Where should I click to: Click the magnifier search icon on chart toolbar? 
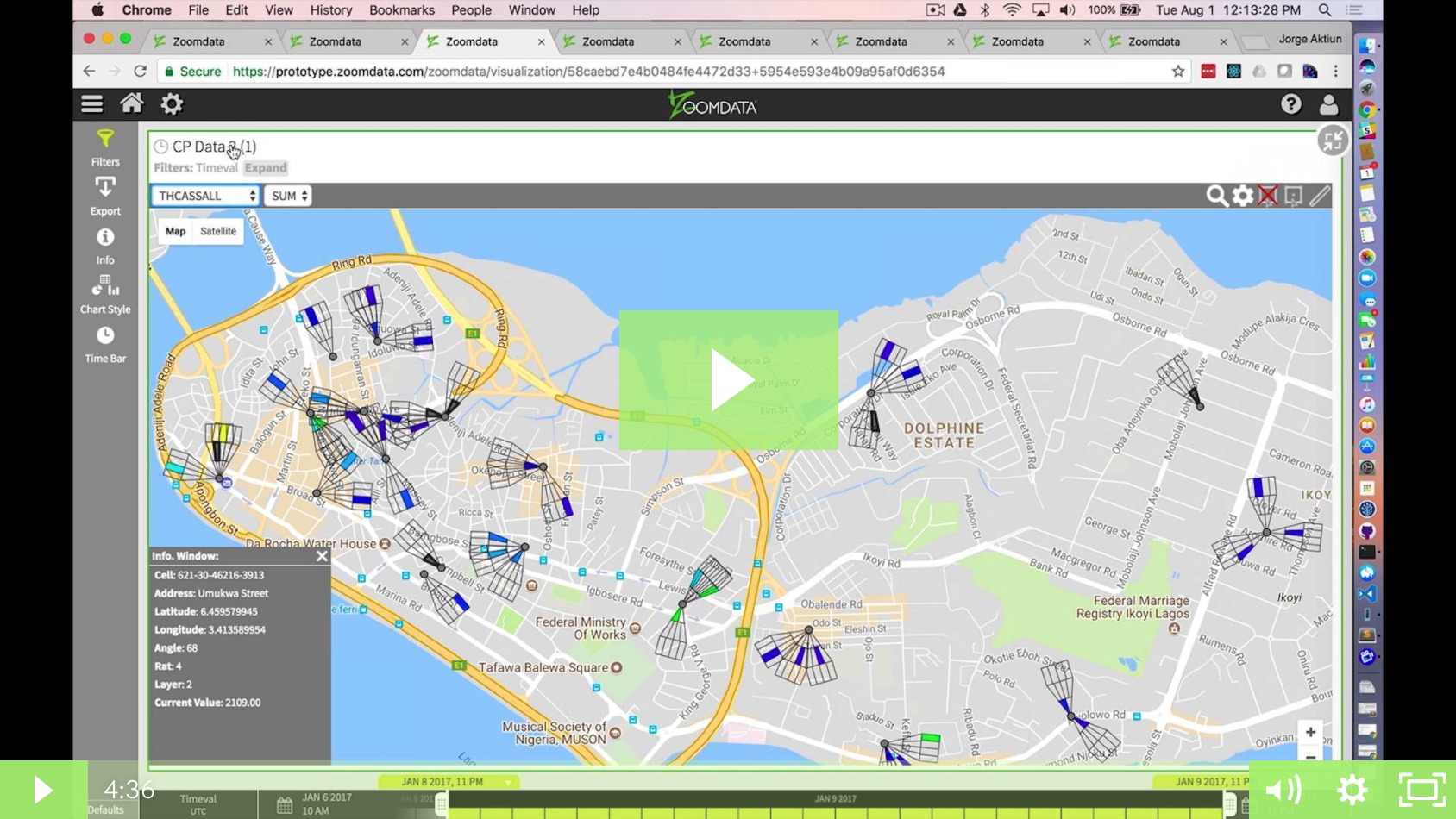tap(1216, 196)
